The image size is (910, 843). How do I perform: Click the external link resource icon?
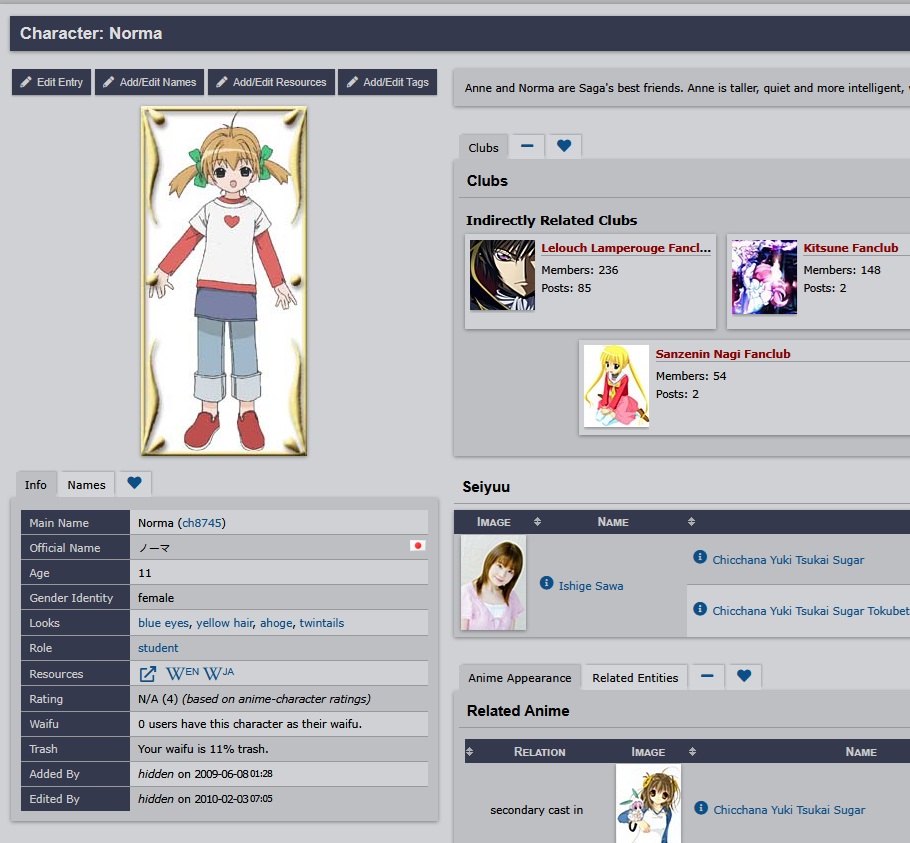[x=148, y=674]
